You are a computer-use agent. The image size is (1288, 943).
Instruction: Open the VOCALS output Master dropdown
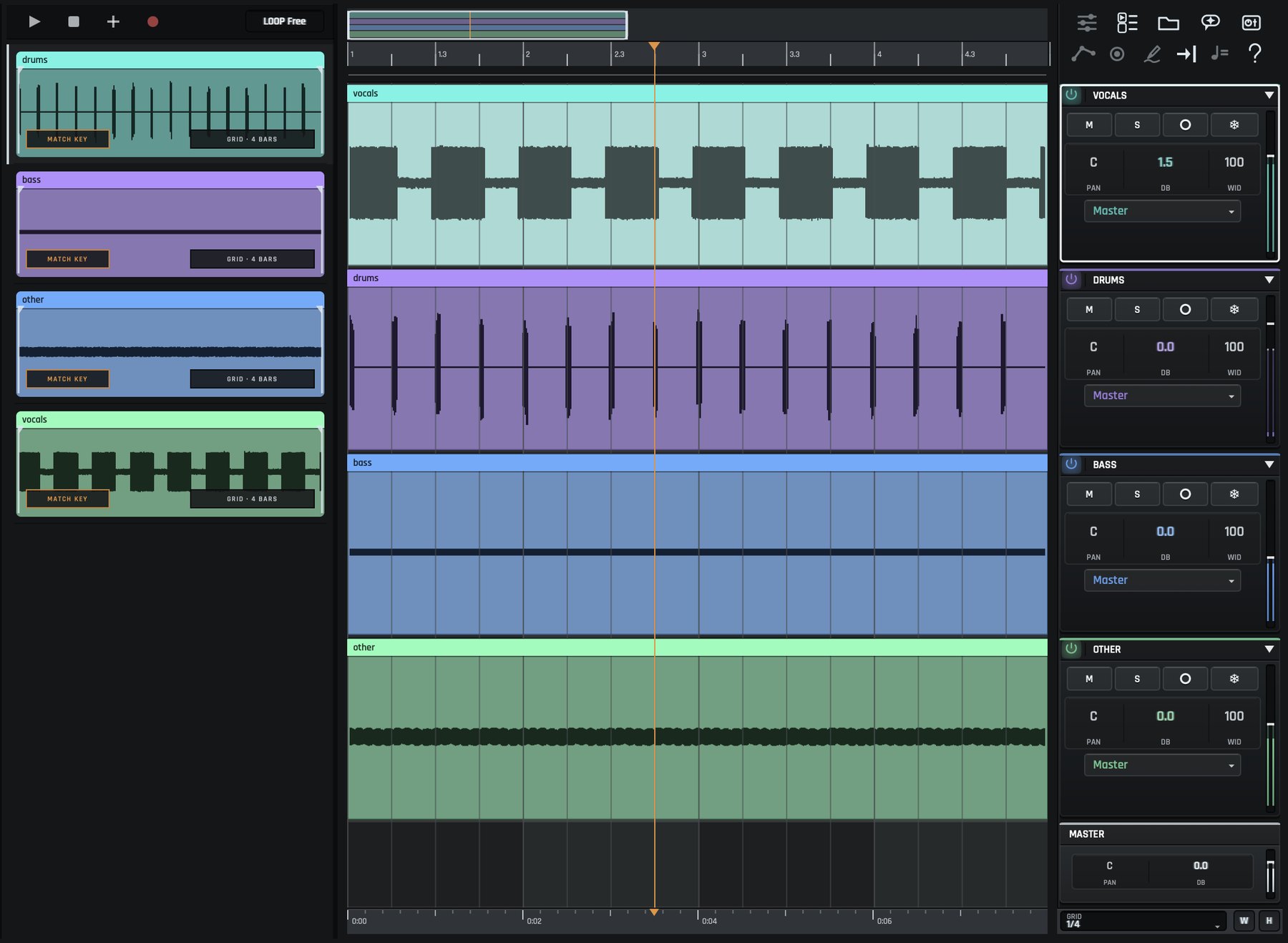point(1162,211)
